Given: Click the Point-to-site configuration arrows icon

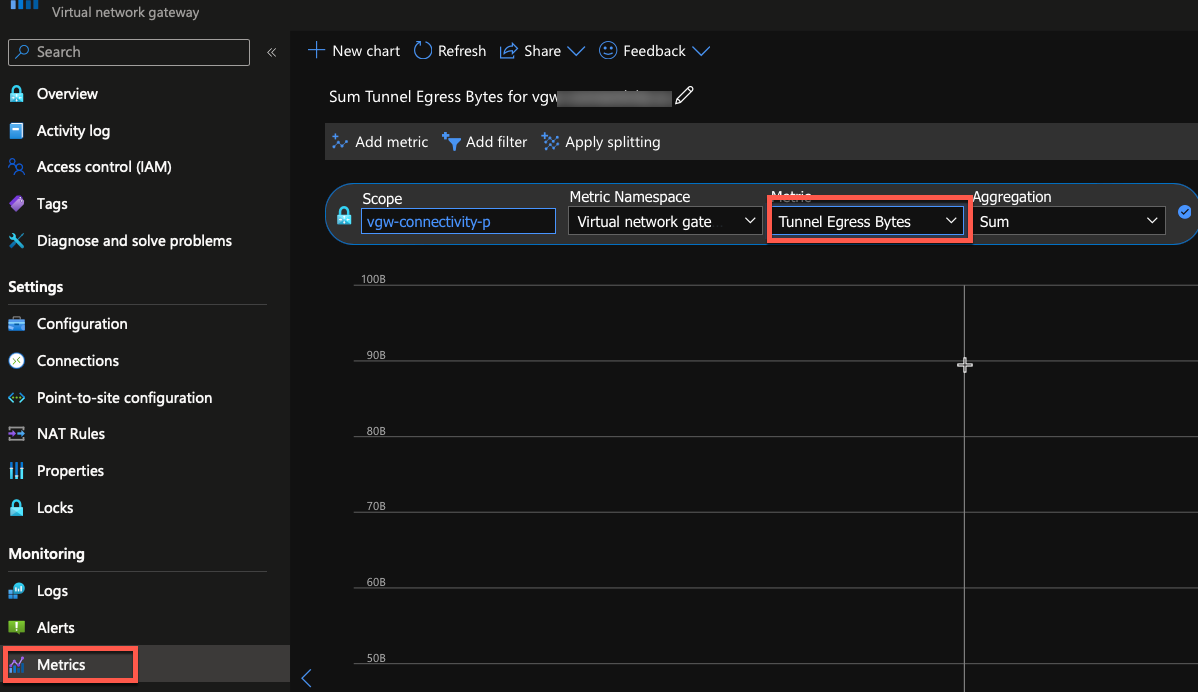Looking at the screenshot, I should (x=16, y=398).
